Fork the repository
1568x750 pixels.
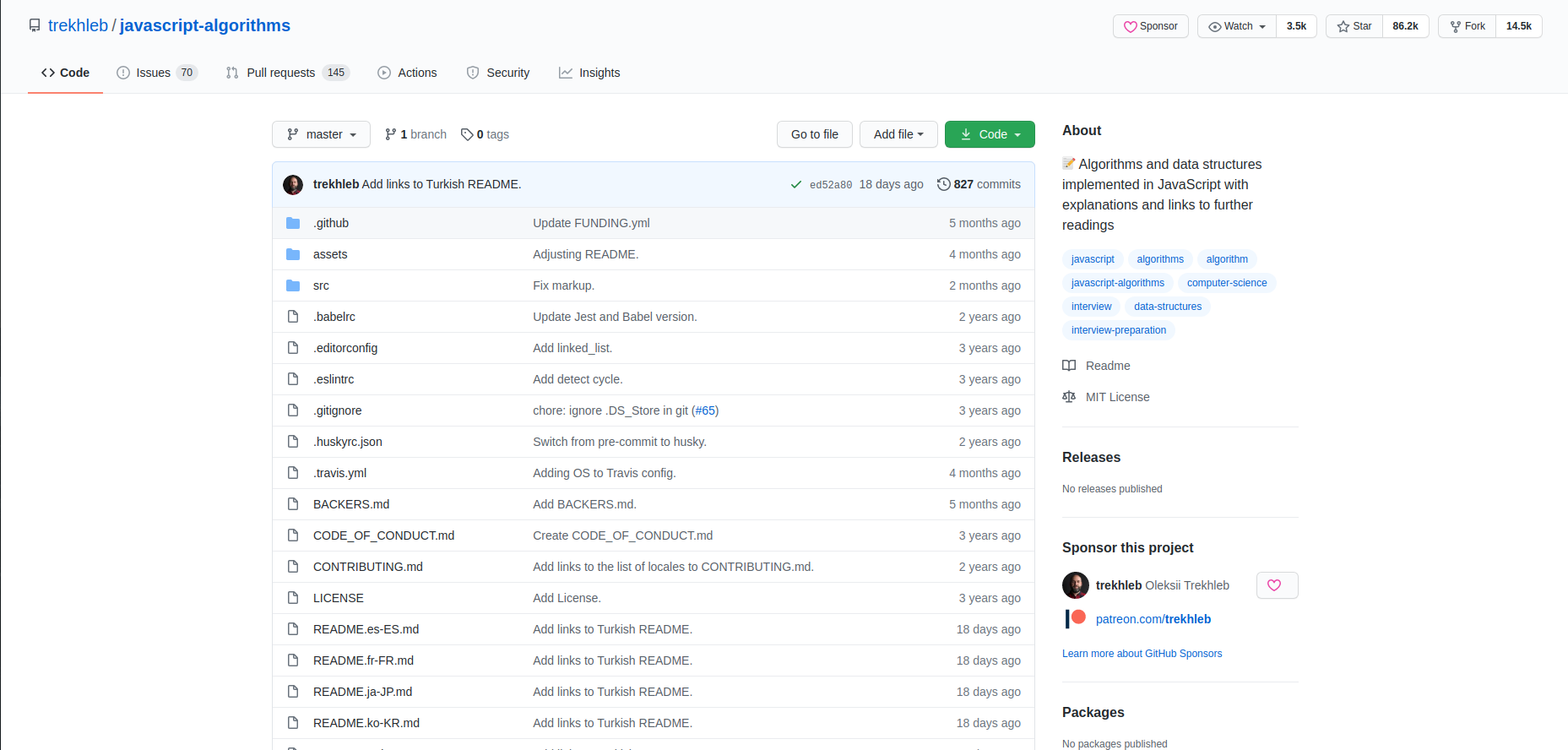point(1468,26)
